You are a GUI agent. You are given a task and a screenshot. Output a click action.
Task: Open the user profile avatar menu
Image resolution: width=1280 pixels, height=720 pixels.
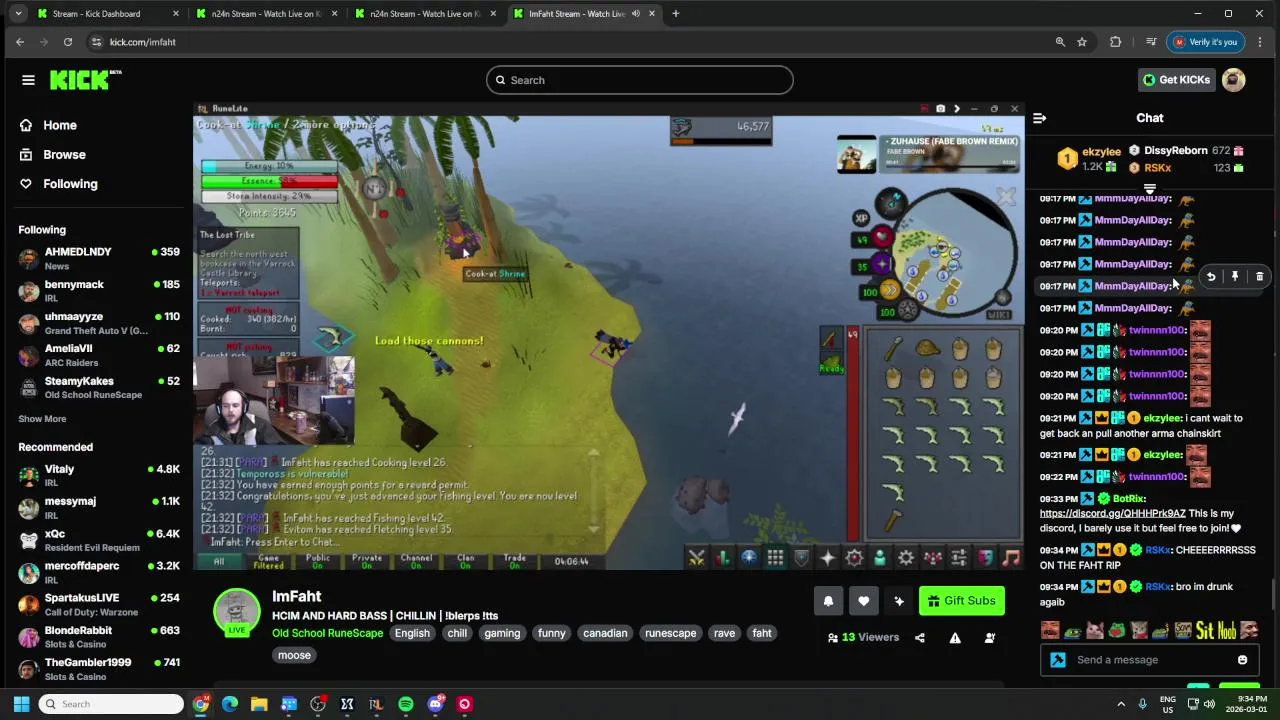(x=1234, y=80)
